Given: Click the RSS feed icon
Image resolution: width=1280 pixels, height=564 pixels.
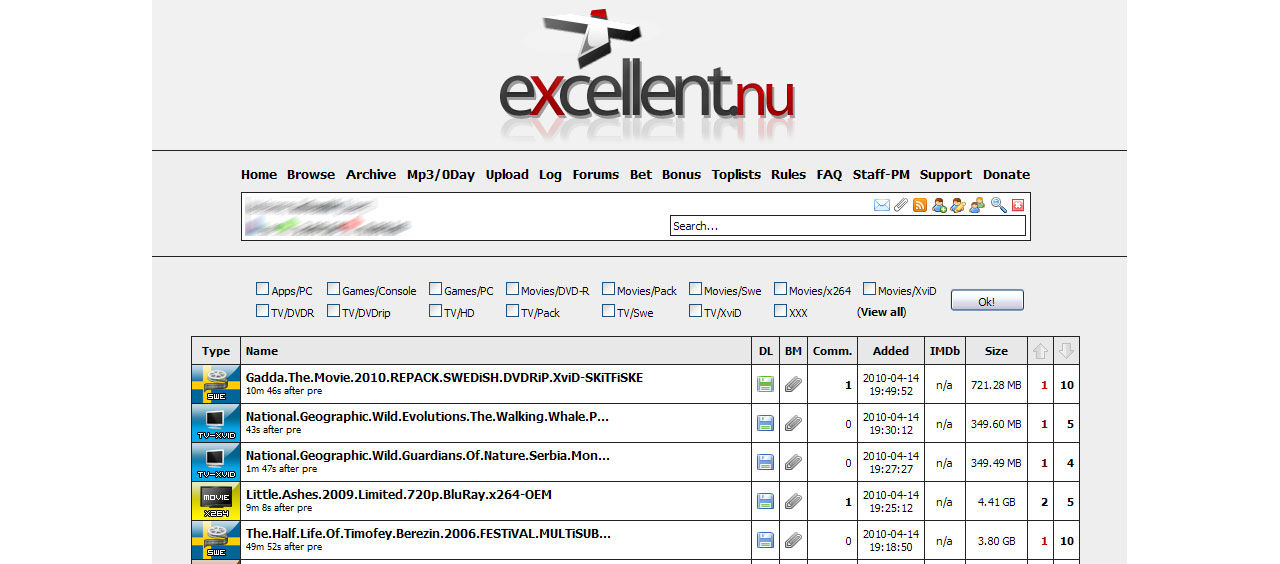Looking at the screenshot, I should tap(919, 205).
